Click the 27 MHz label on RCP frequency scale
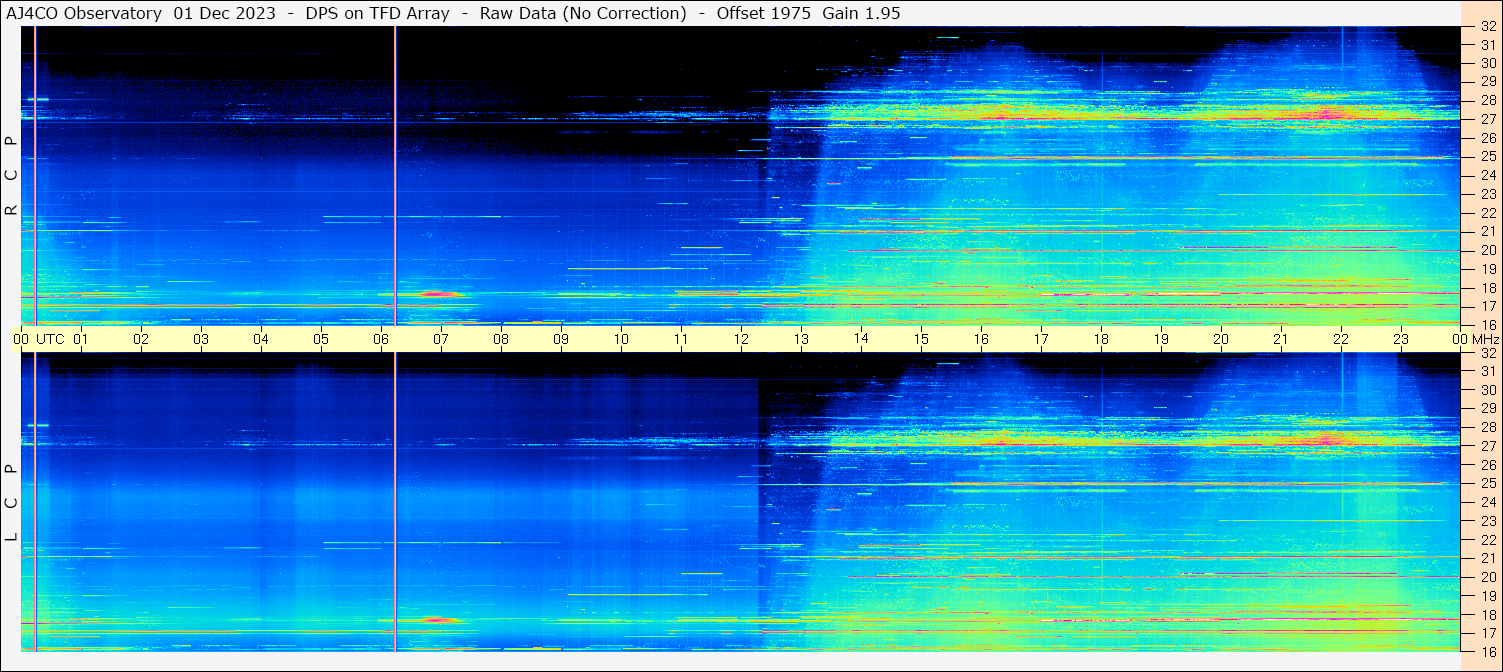 pyautogui.click(x=1487, y=119)
